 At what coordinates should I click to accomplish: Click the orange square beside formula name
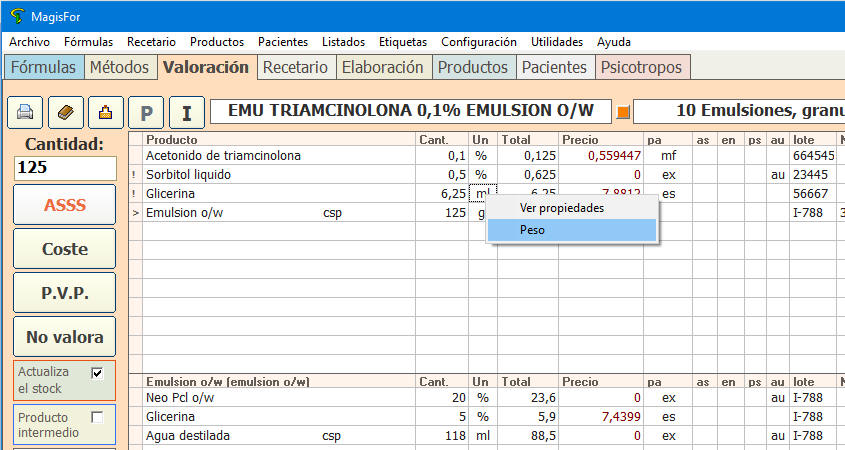pyautogui.click(x=623, y=112)
